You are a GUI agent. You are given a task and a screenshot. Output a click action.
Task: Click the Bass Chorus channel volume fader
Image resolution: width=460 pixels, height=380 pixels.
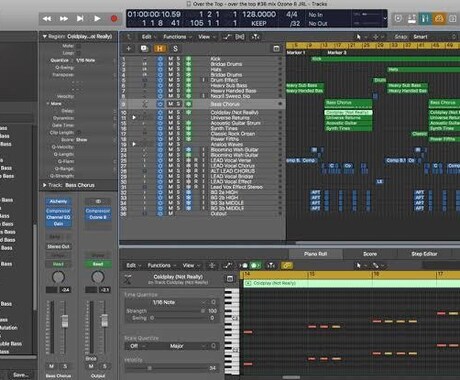[65, 321]
